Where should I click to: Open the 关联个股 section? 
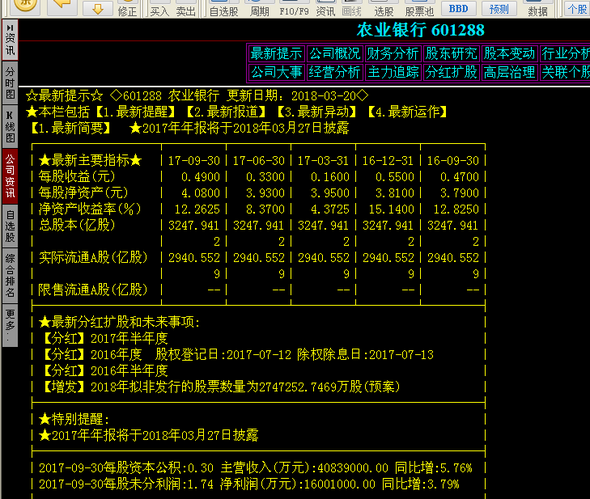click(x=565, y=72)
